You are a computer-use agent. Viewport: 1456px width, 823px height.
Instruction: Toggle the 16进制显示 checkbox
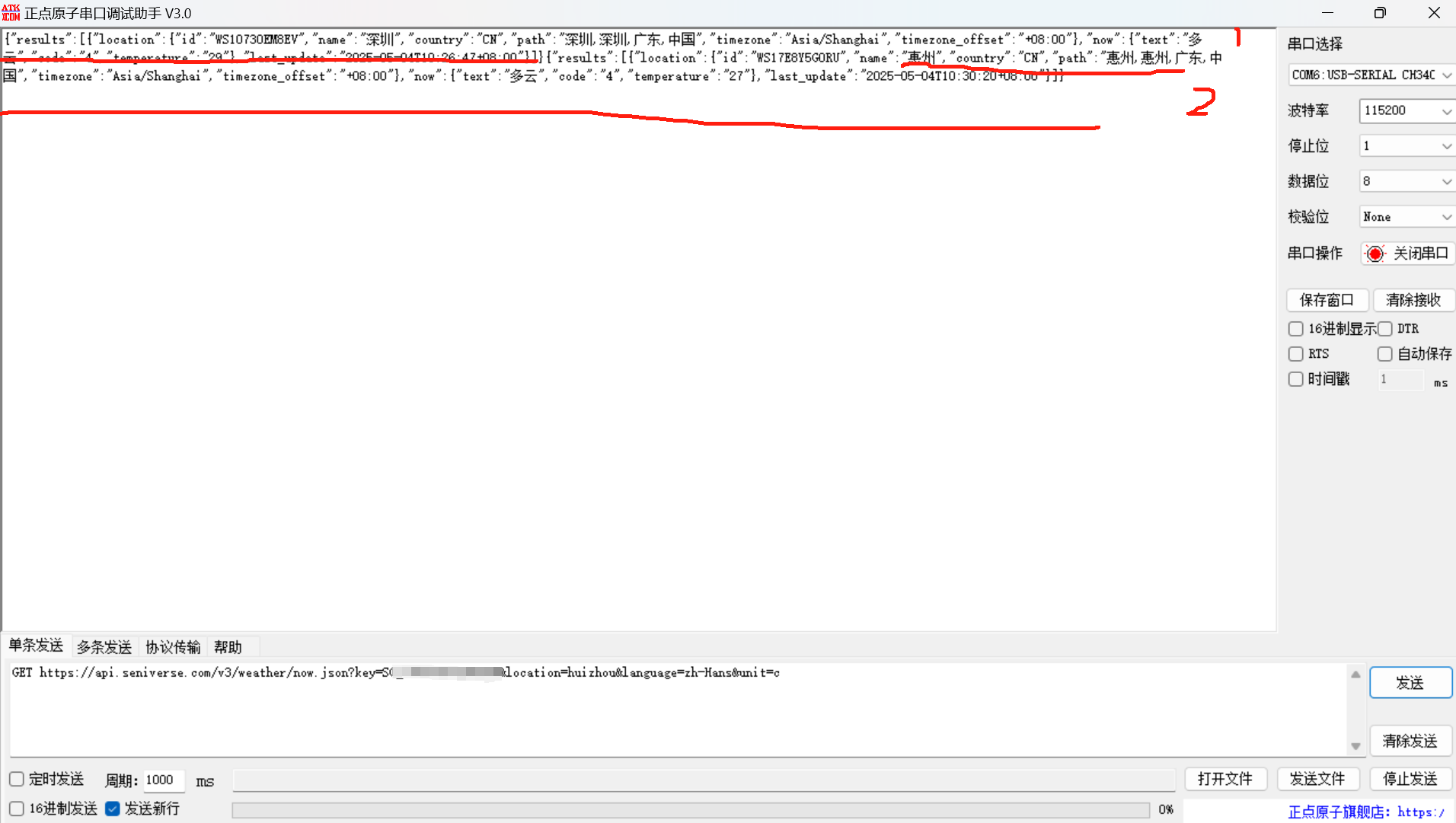pos(1296,329)
